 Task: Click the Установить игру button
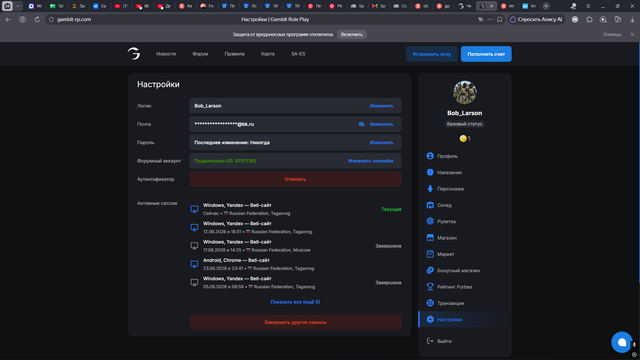pos(431,54)
